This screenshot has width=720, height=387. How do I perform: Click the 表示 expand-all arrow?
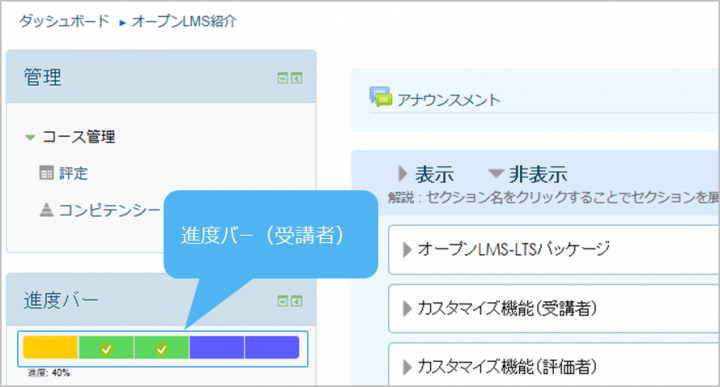pyautogui.click(x=403, y=174)
